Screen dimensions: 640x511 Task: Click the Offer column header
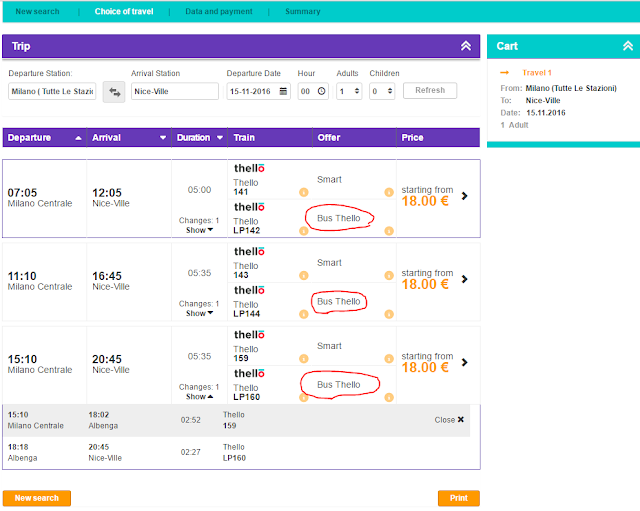coord(354,138)
